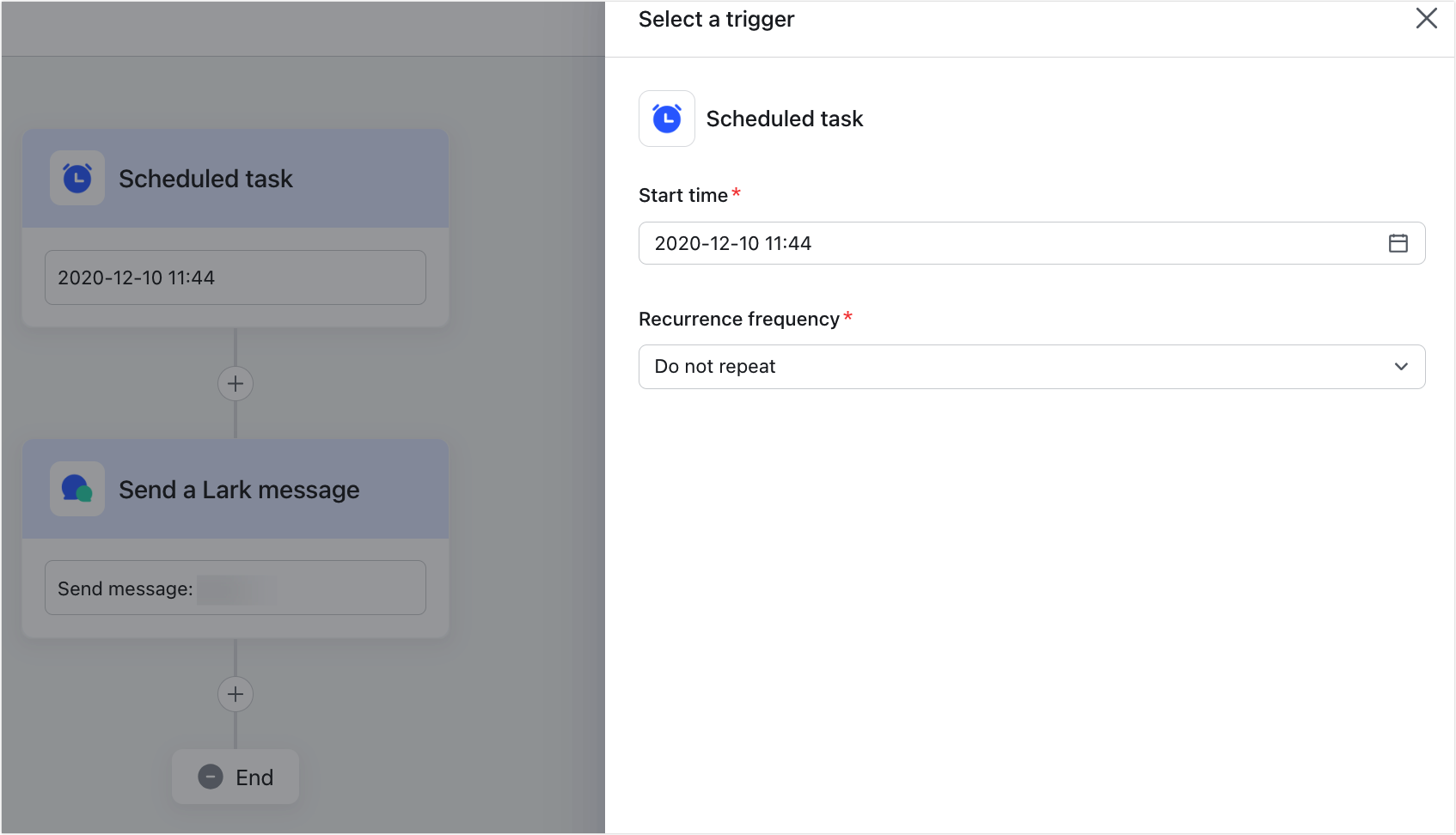Screen dimensions: 1456x835
Task: Select the End node label
Action: tap(254, 777)
